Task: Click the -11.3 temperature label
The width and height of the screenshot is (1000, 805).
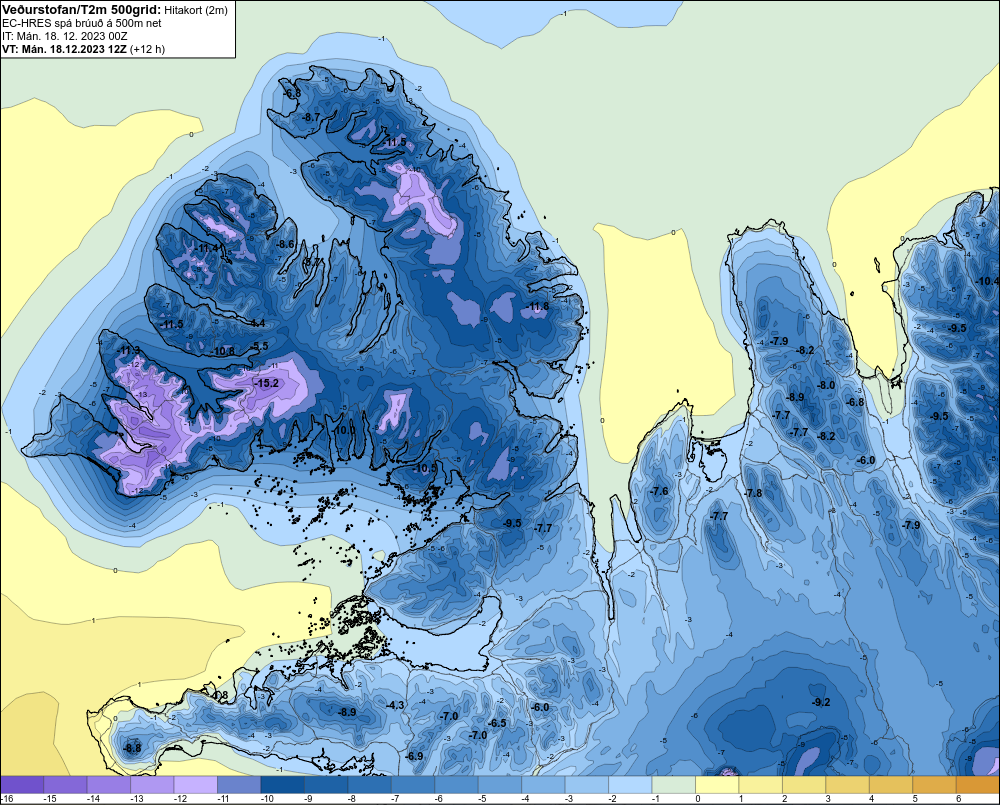Action: click(x=129, y=350)
